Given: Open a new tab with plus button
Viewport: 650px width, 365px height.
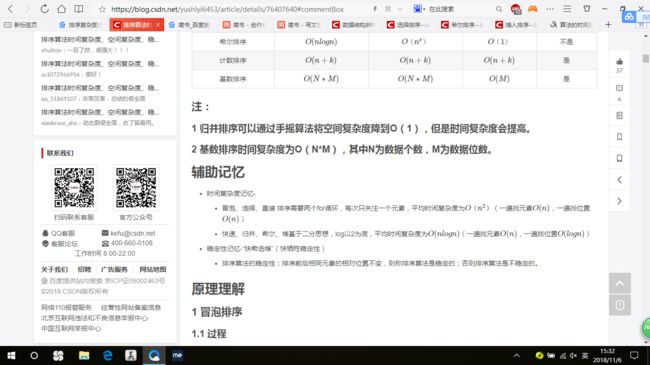Looking at the screenshot, I should coord(608,25).
